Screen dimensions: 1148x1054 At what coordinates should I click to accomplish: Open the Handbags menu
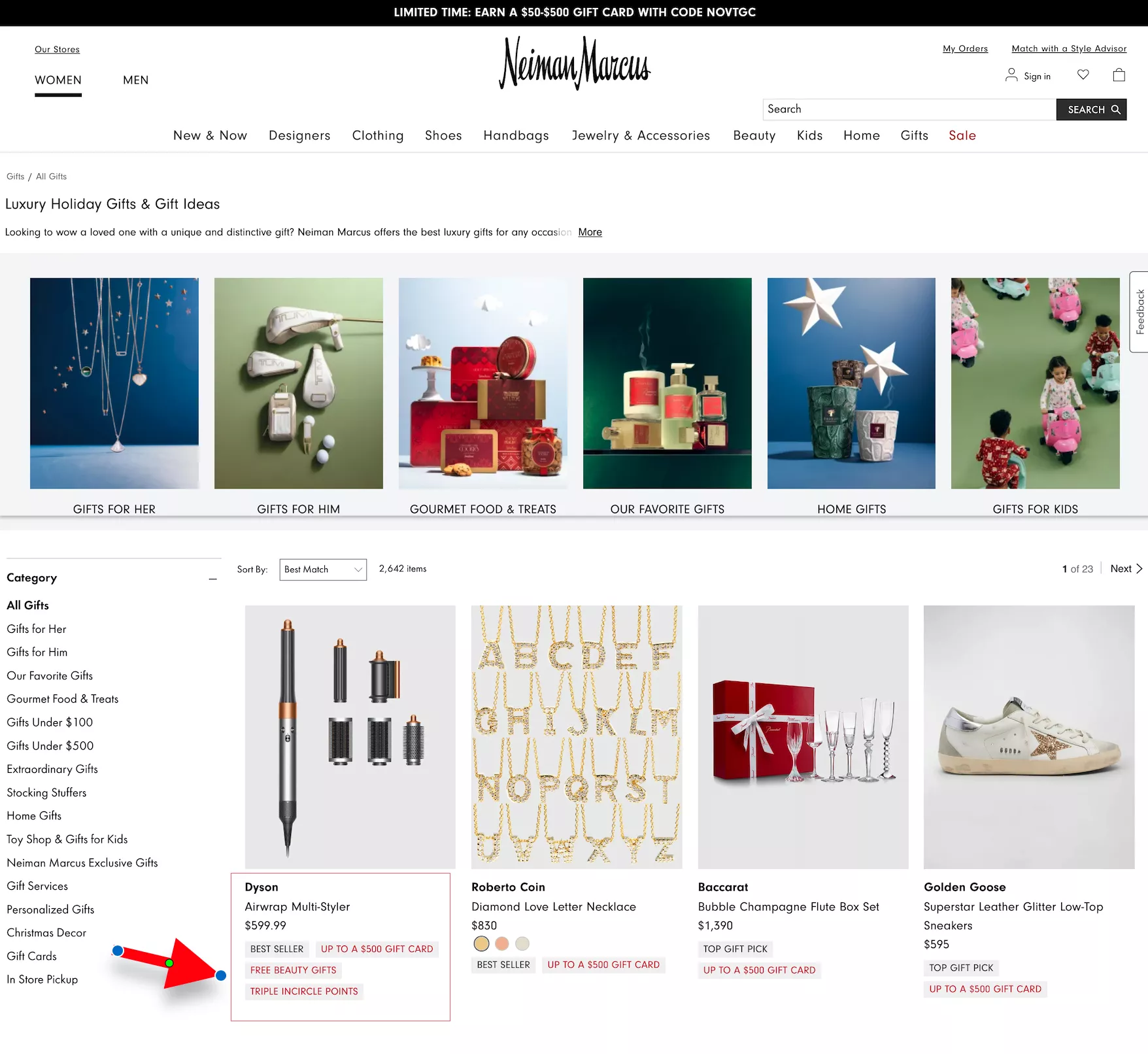coord(516,135)
